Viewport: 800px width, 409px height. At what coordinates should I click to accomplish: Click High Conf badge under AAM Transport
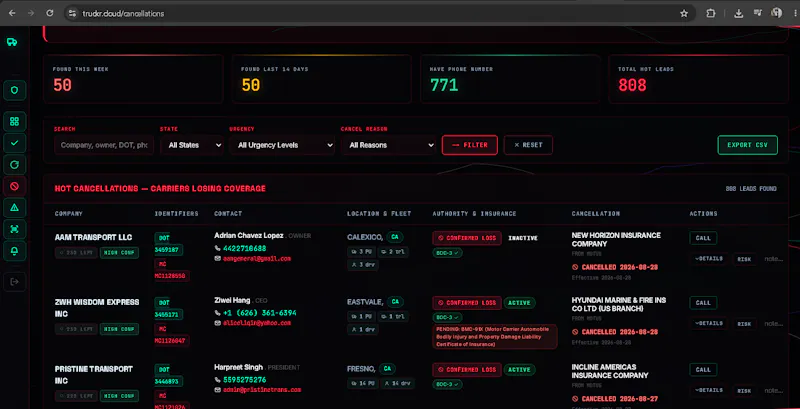click(119, 252)
